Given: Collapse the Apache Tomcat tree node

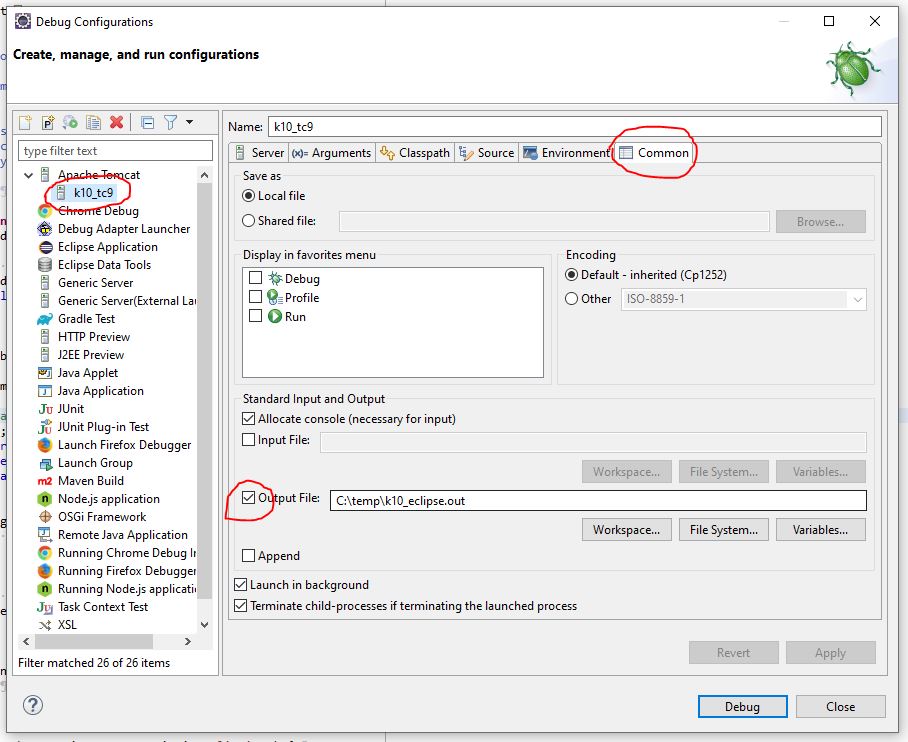Looking at the screenshot, I should tap(28, 175).
